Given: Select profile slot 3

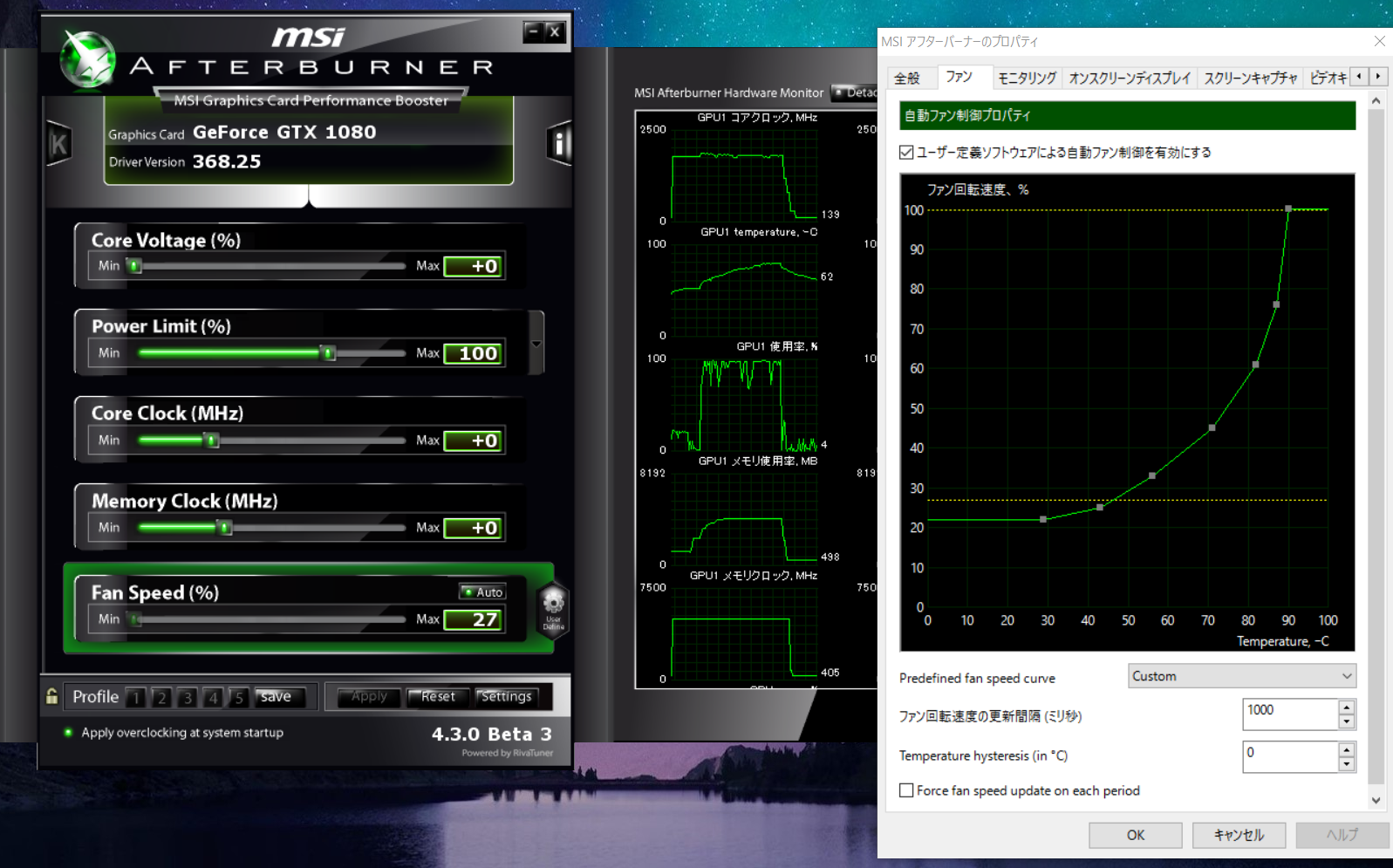Looking at the screenshot, I should coord(187,697).
